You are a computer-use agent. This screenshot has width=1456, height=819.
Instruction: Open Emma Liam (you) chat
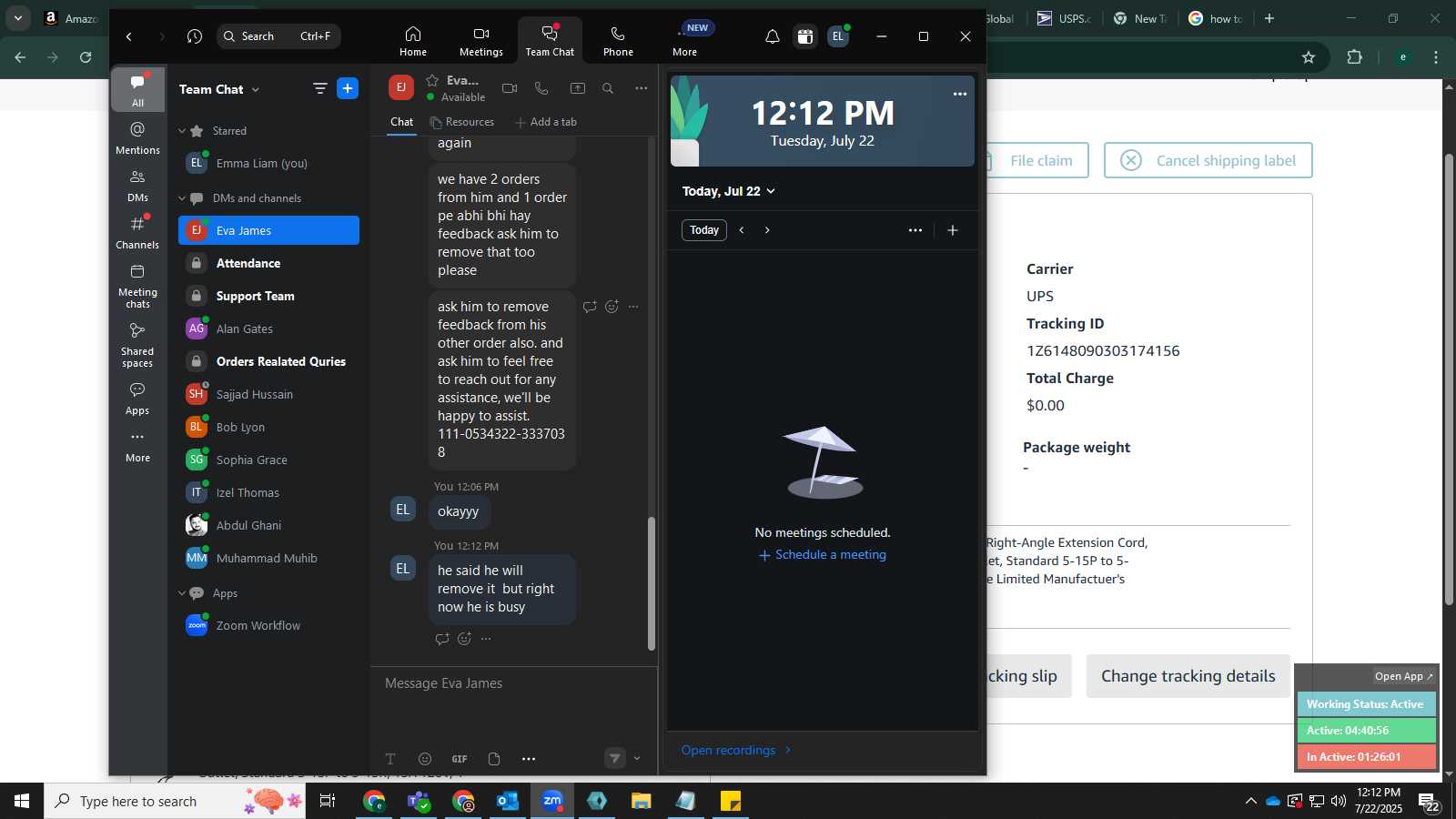pos(268,164)
